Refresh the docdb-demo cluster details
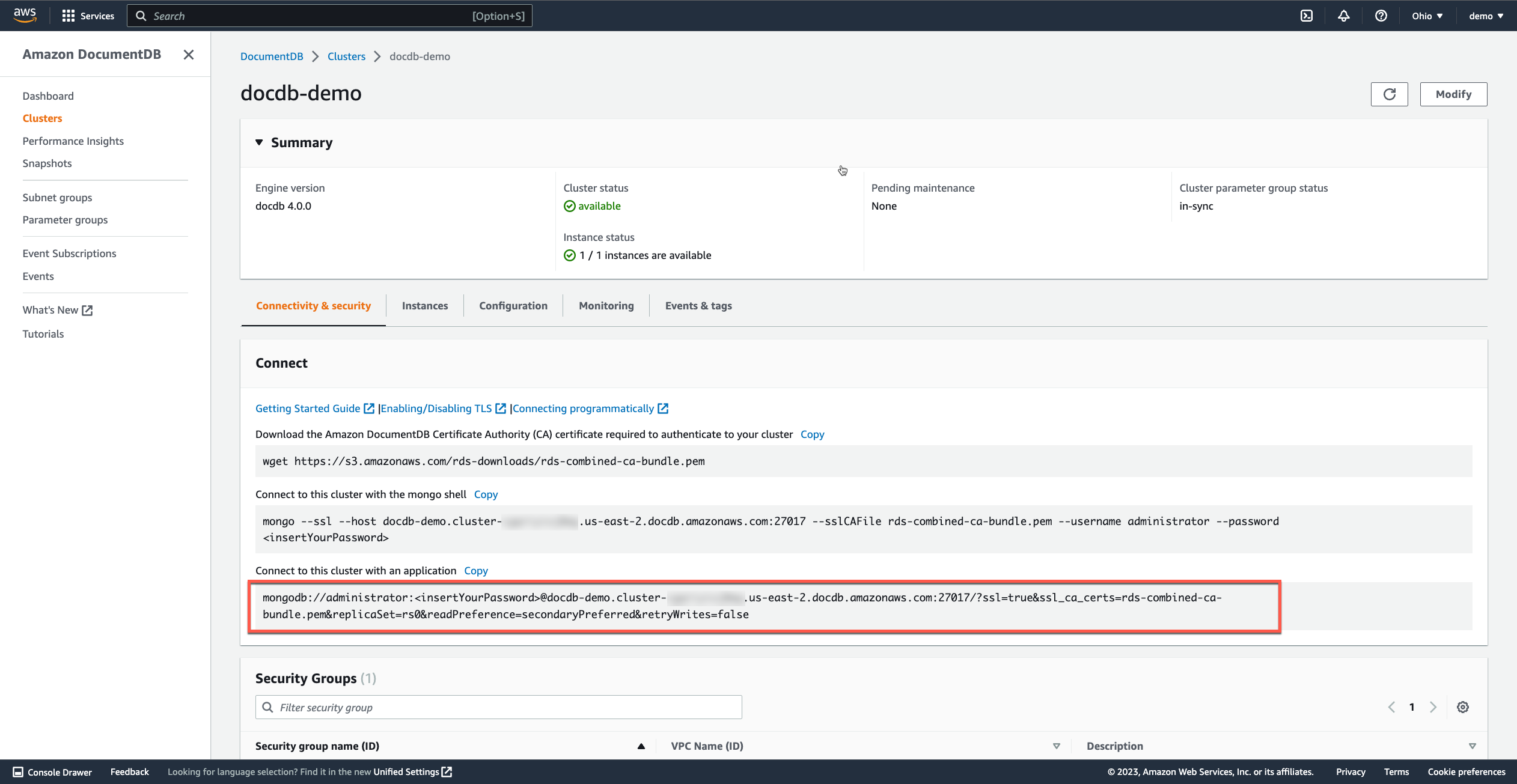The image size is (1517, 784). pyautogui.click(x=1389, y=94)
